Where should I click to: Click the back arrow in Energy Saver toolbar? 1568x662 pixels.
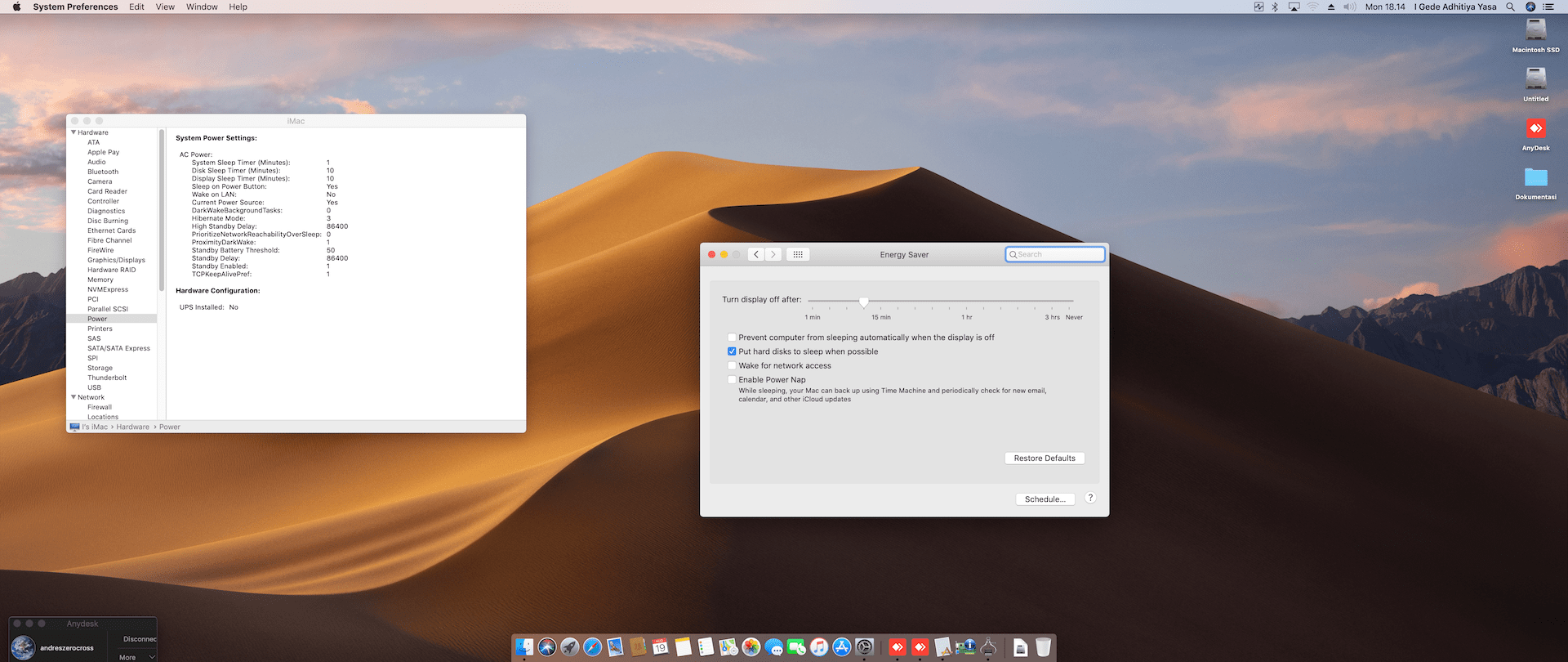[x=756, y=254]
